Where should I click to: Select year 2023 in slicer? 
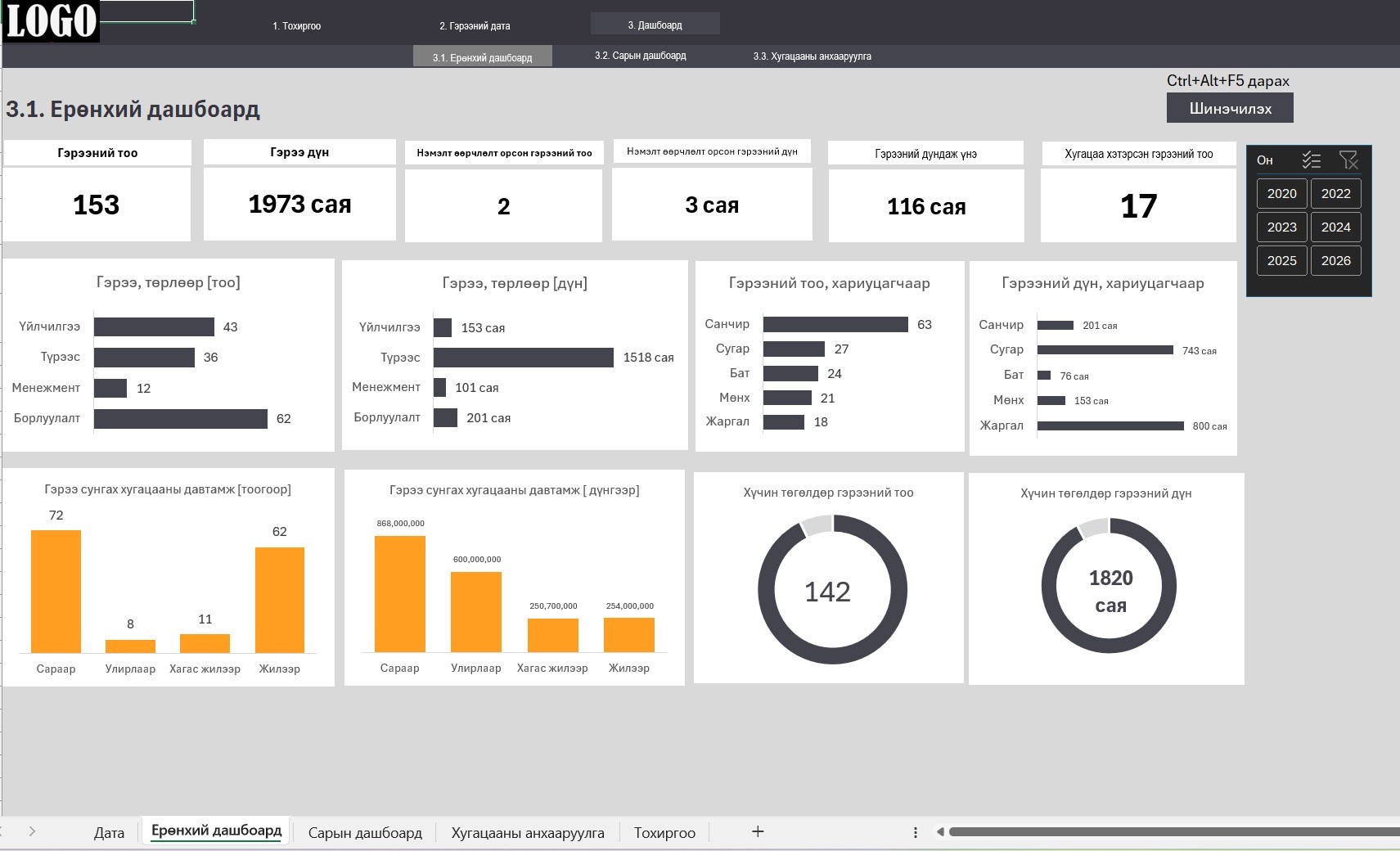click(x=1281, y=227)
